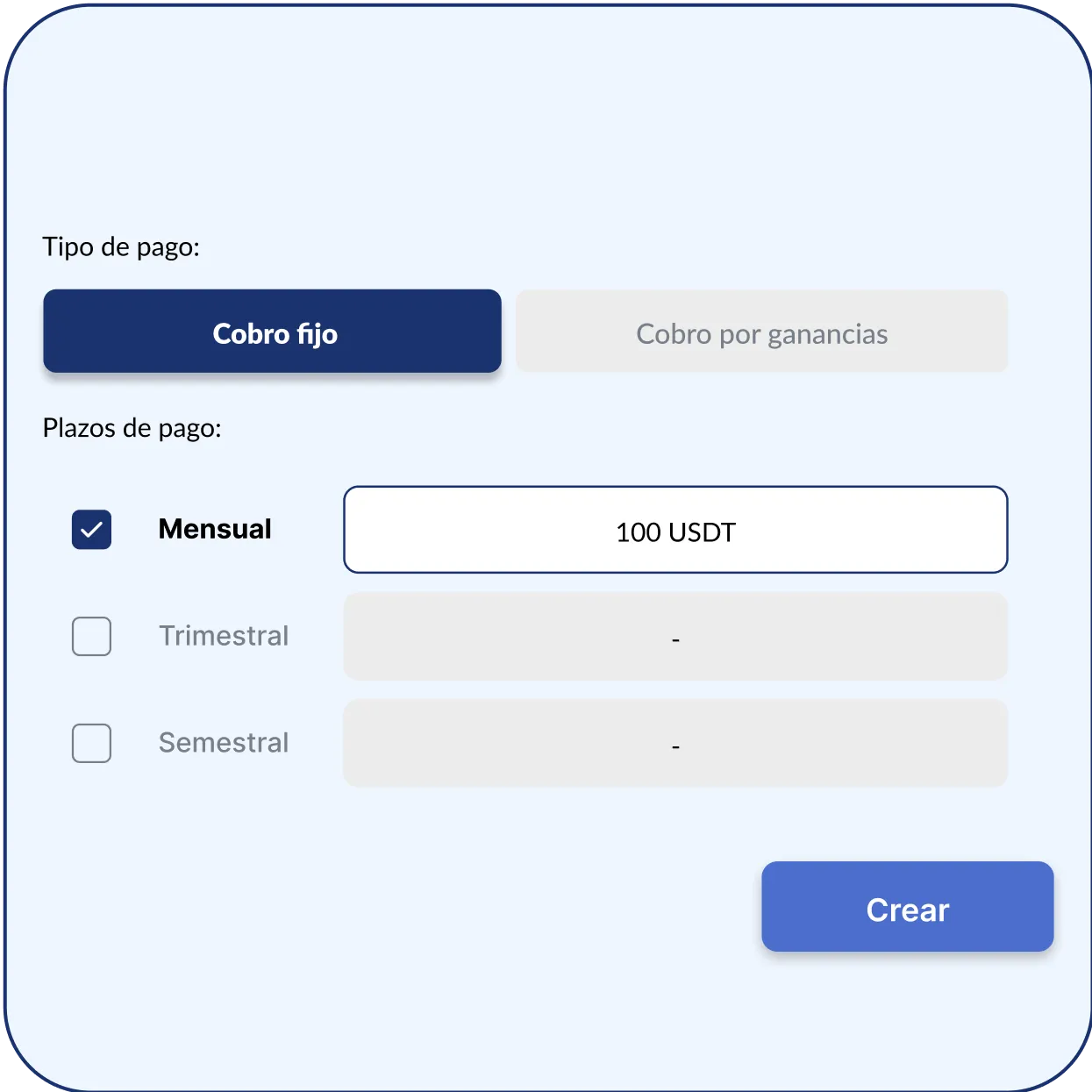The width and height of the screenshot is (1092, 1092).
Task: Click the Tipo de pago heading
Action: click(121, 247)
